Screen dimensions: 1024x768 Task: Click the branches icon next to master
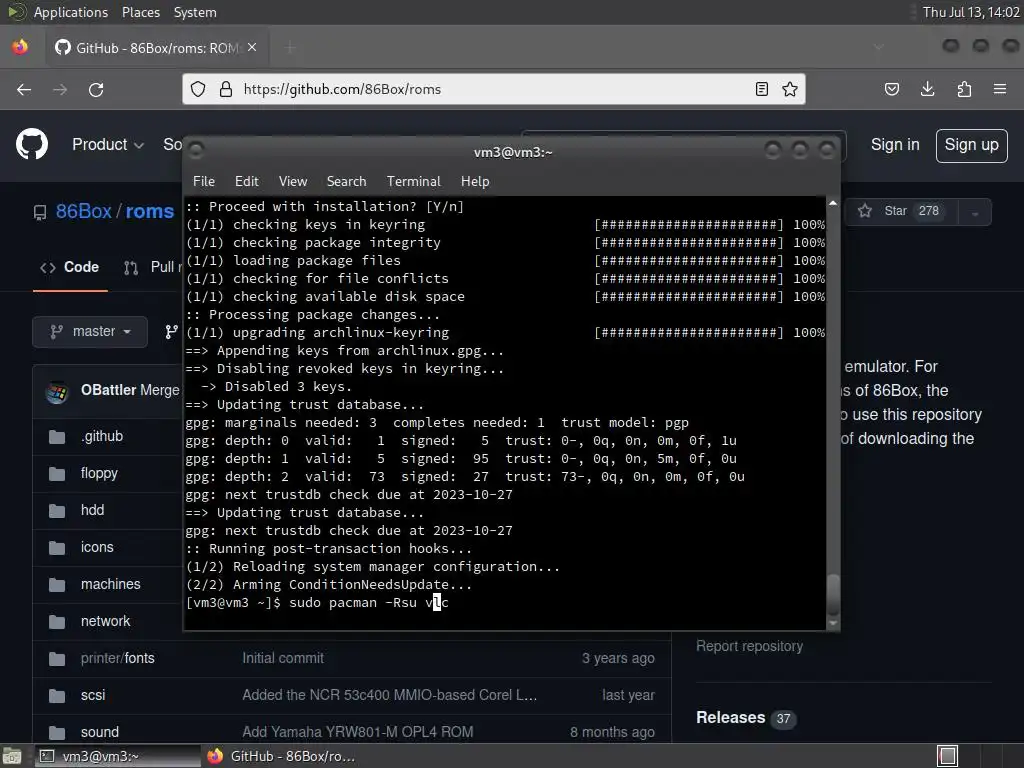click(171, 332)
